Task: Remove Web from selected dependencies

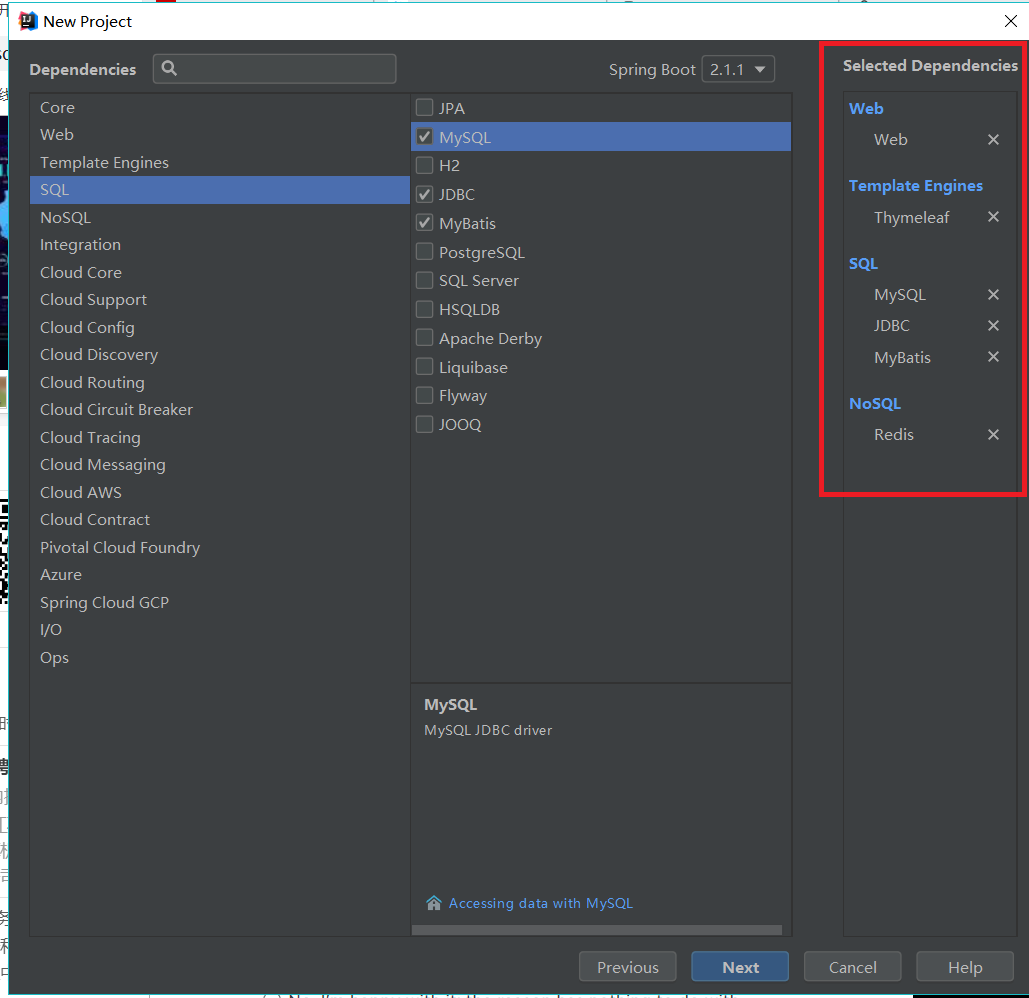Action: click(x=993, y=139)
